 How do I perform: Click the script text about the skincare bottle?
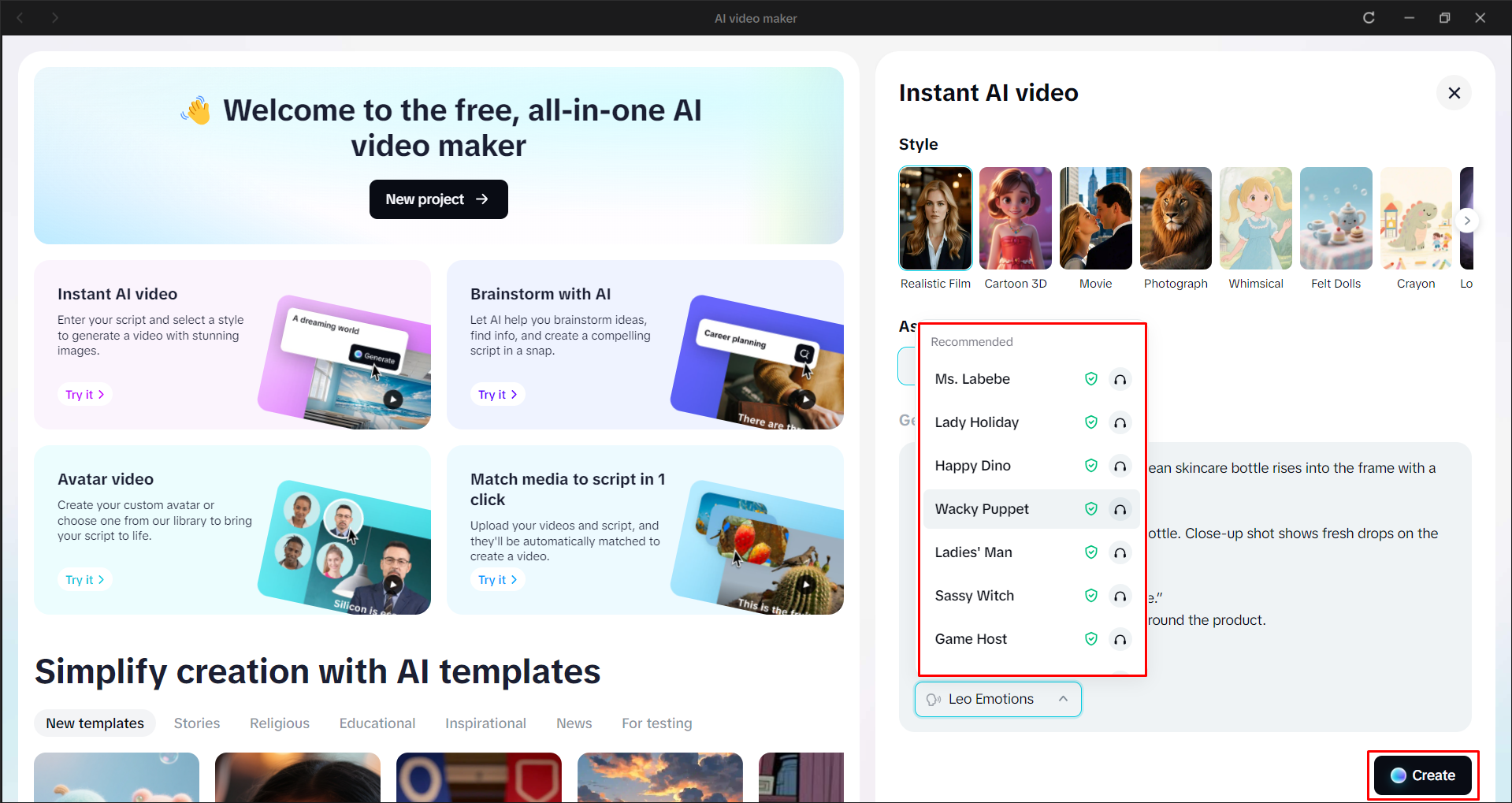1291,468
